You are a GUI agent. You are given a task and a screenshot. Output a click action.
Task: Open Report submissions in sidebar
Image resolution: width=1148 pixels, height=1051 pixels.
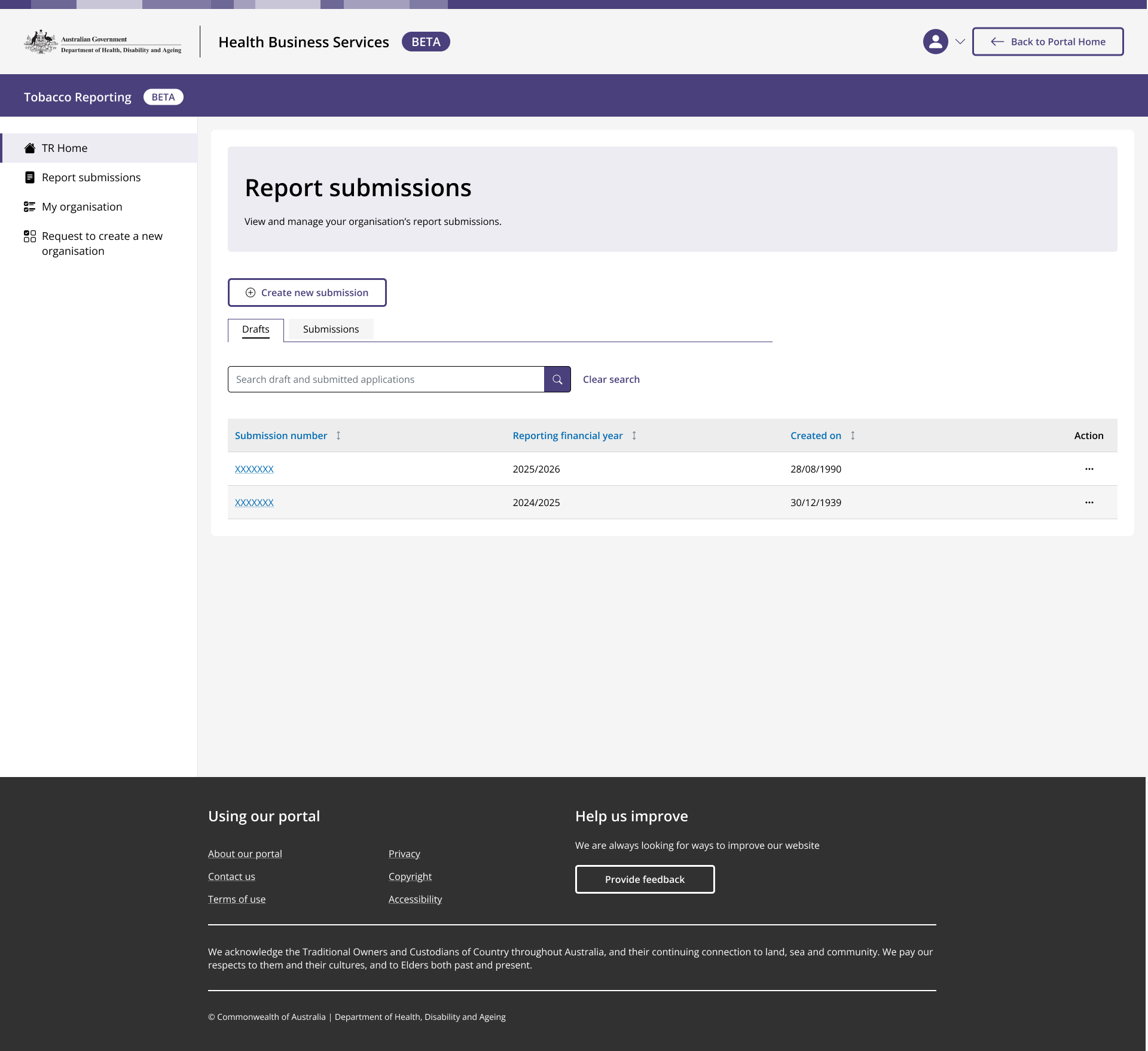99,178
